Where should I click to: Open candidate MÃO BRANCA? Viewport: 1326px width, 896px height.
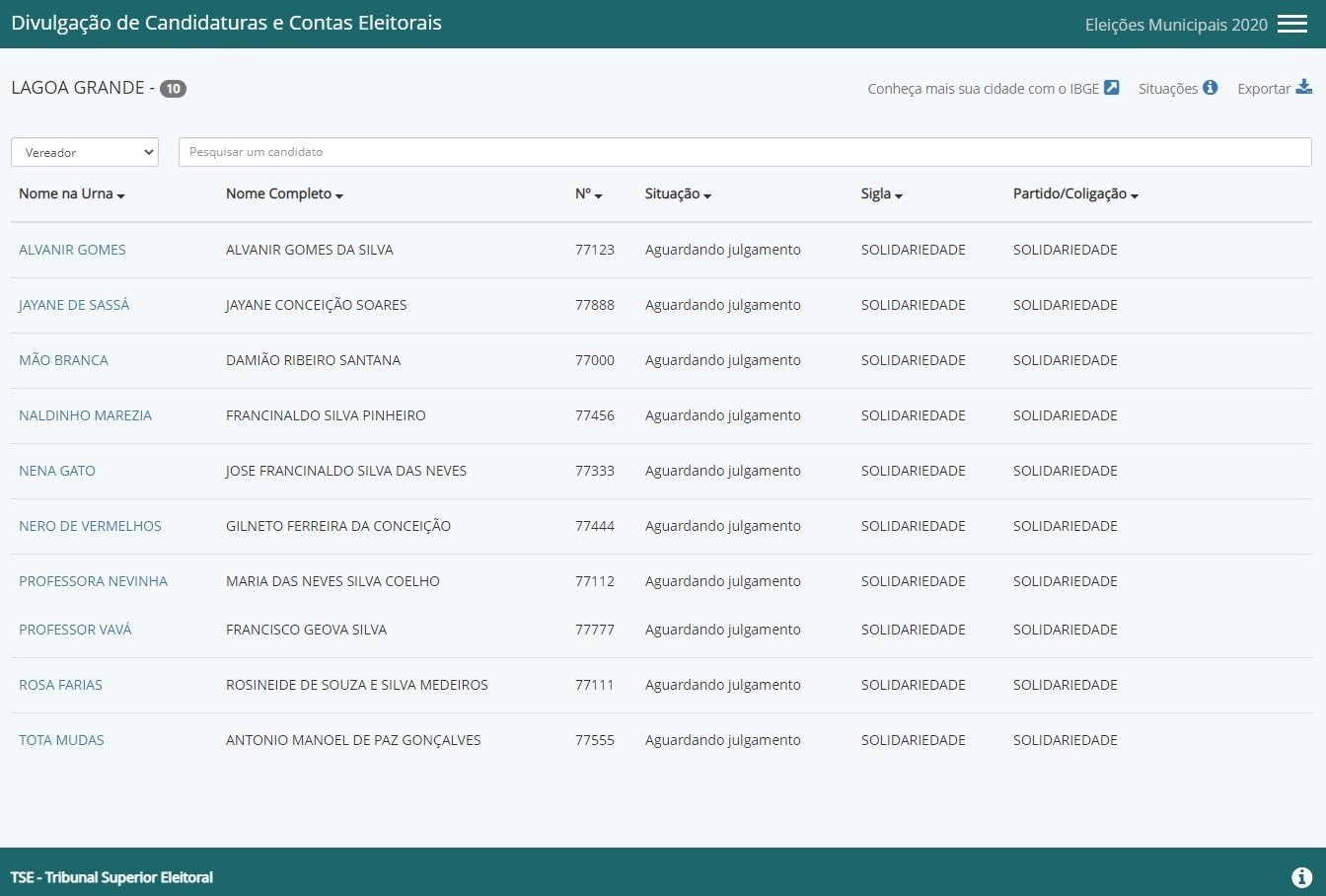click(x=63, y=360)
